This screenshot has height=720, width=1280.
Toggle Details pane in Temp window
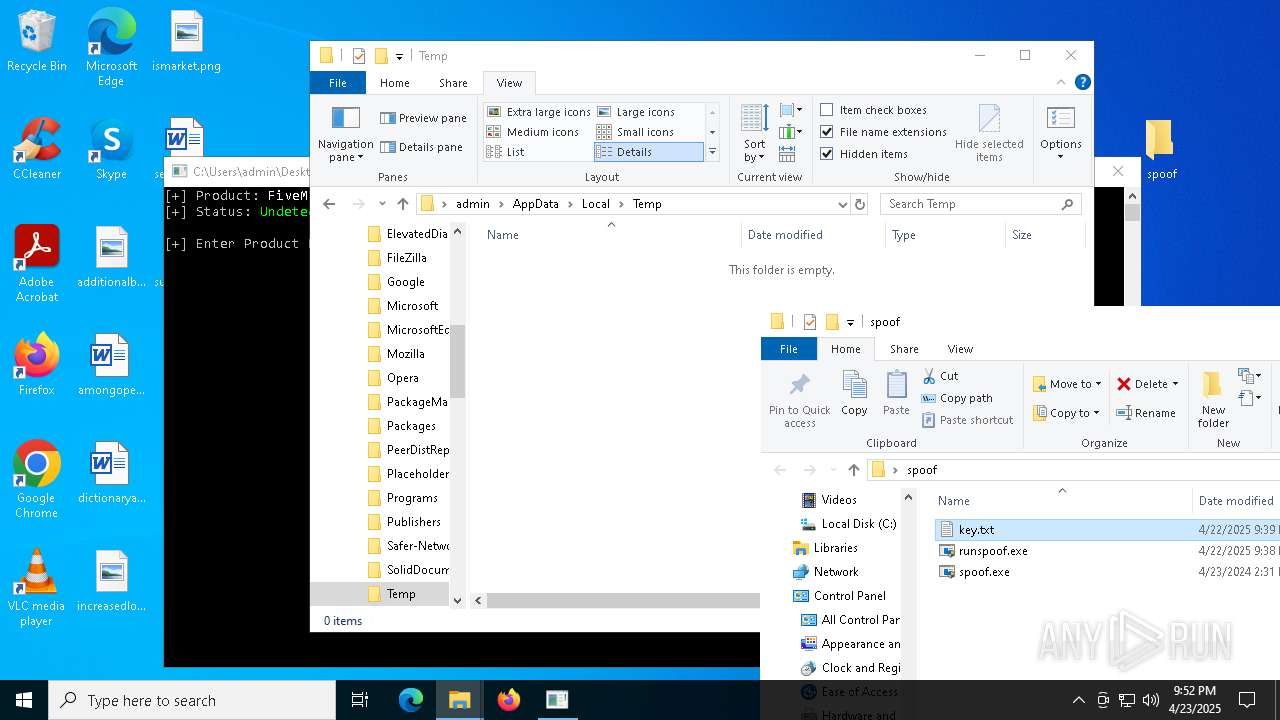pyautogui.click(x=421, y=147)
